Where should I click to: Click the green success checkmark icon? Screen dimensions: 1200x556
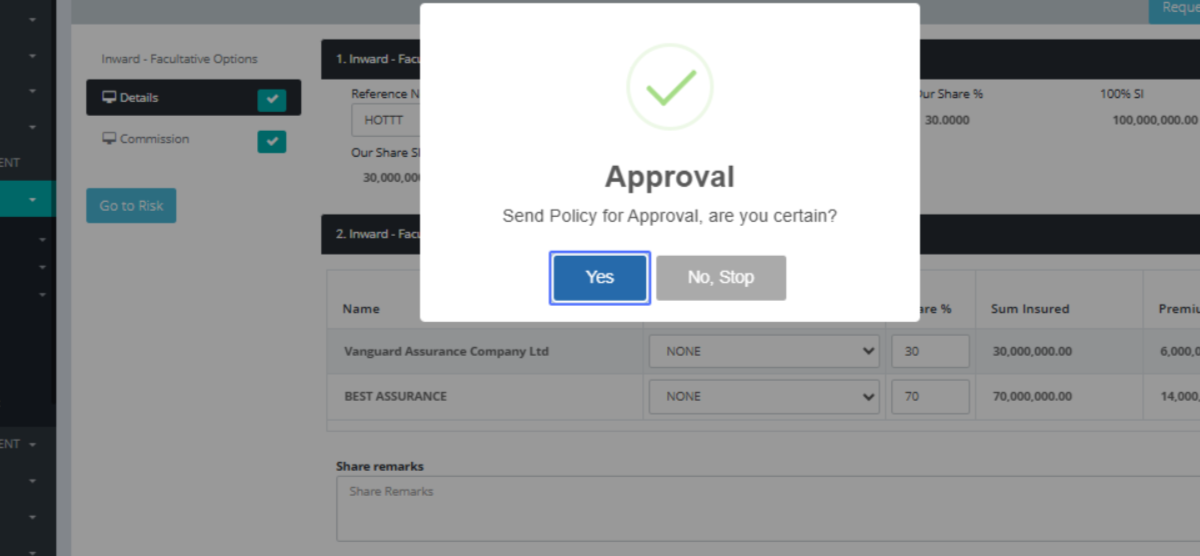[x=669, y=87]
